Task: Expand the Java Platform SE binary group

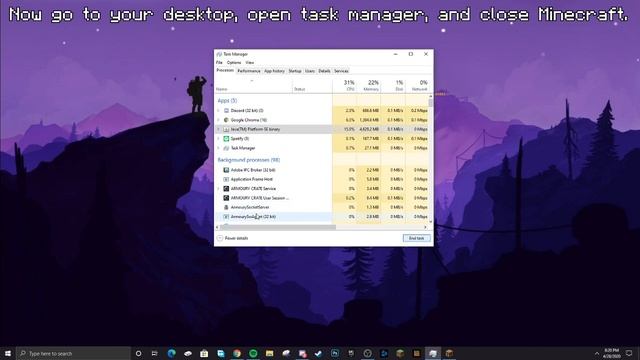Action: [218, 129]
